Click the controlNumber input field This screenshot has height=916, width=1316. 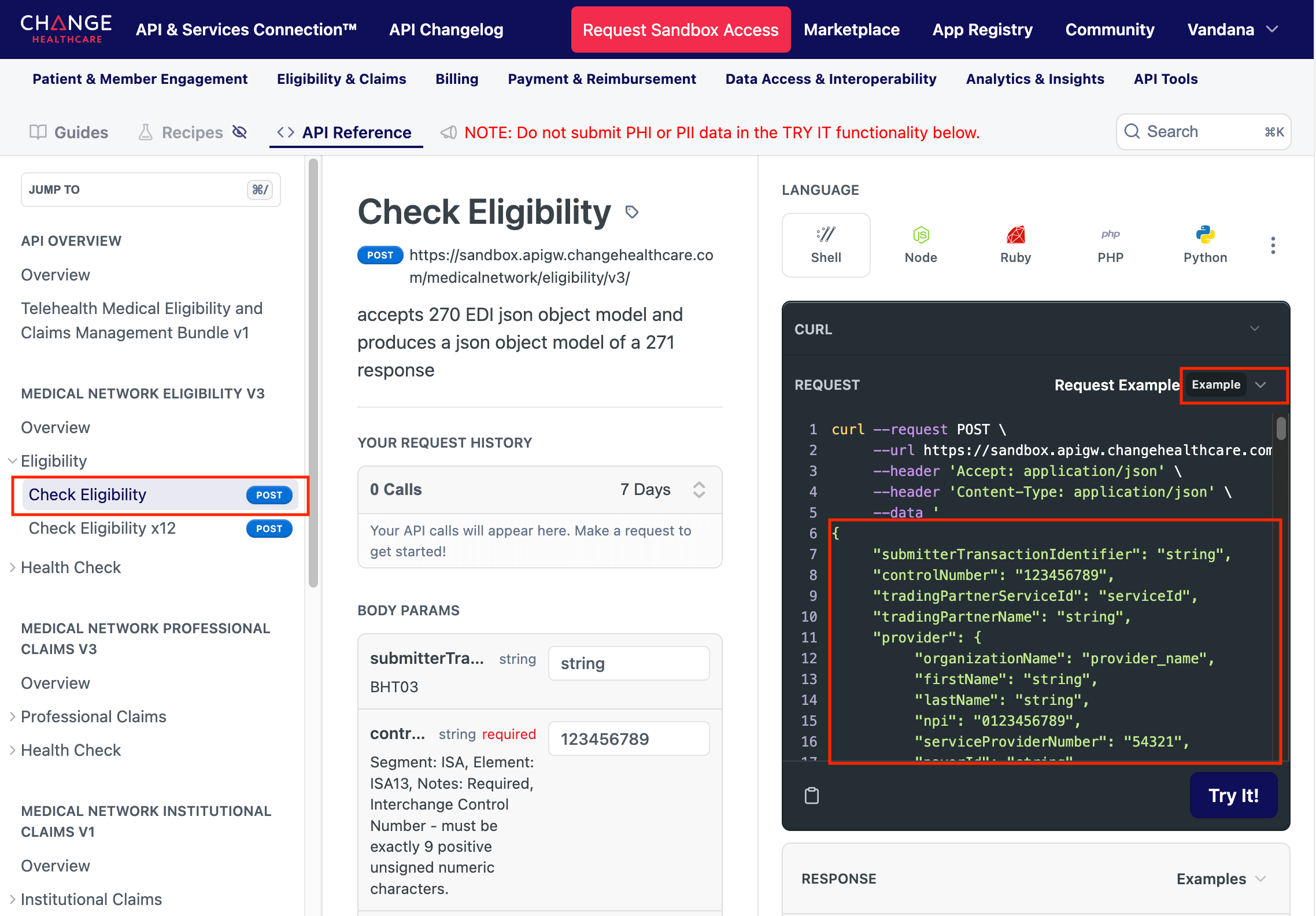(x=629, y=738)
